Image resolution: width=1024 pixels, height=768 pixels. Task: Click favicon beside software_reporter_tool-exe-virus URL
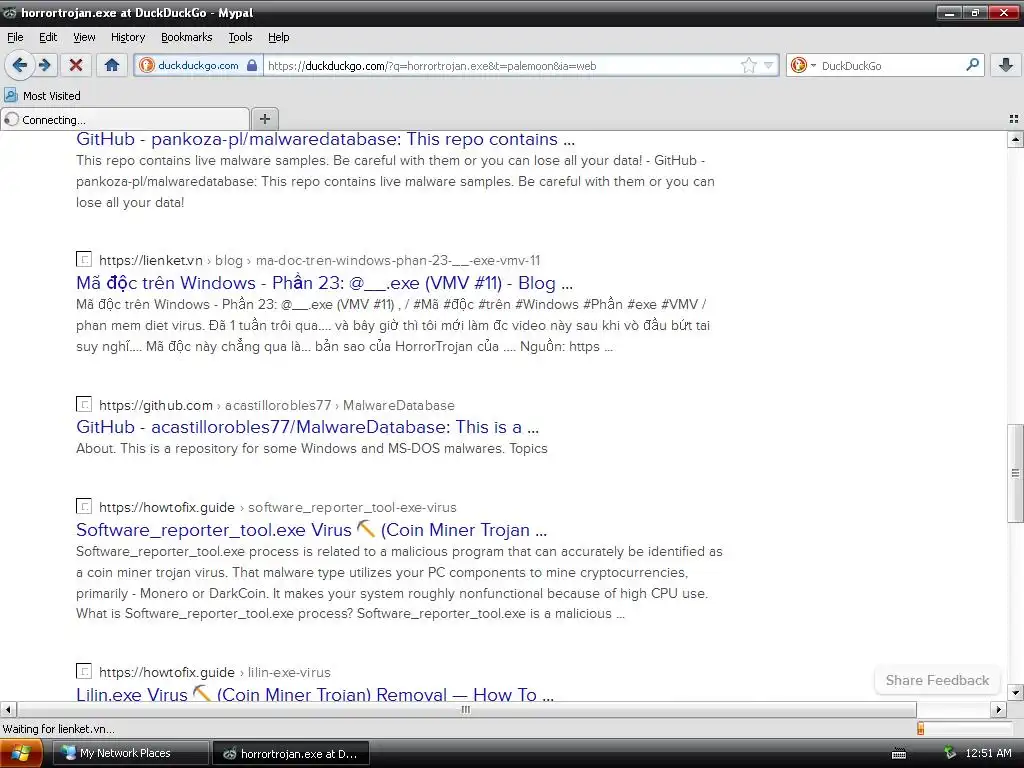84,506
